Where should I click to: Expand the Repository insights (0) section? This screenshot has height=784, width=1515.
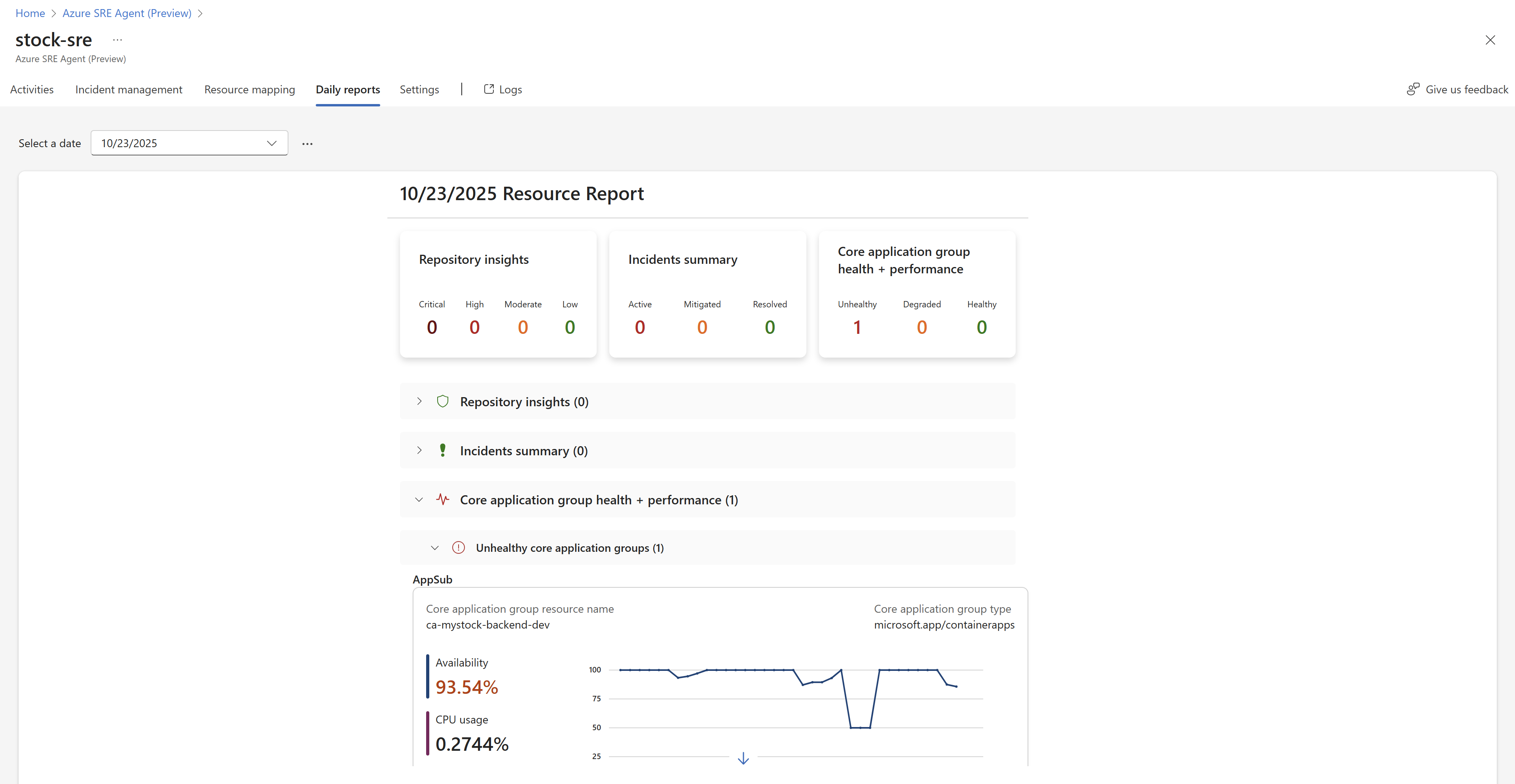click(419, 401)
